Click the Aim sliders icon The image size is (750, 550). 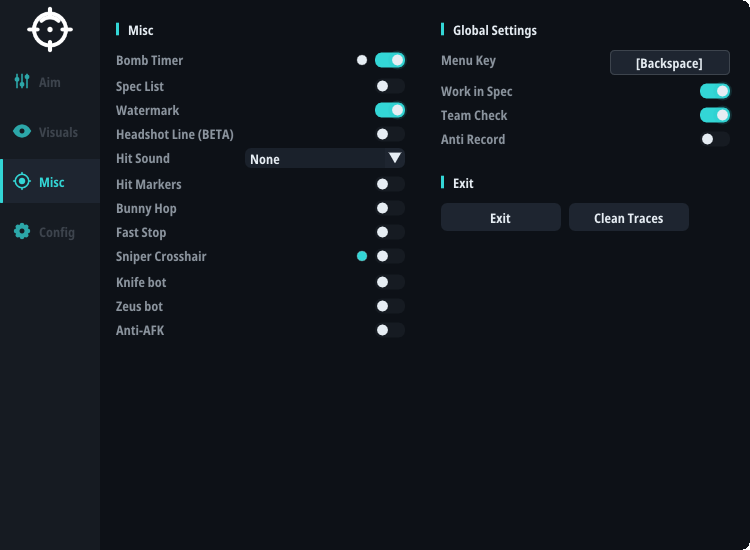click(x=22, y=81)
